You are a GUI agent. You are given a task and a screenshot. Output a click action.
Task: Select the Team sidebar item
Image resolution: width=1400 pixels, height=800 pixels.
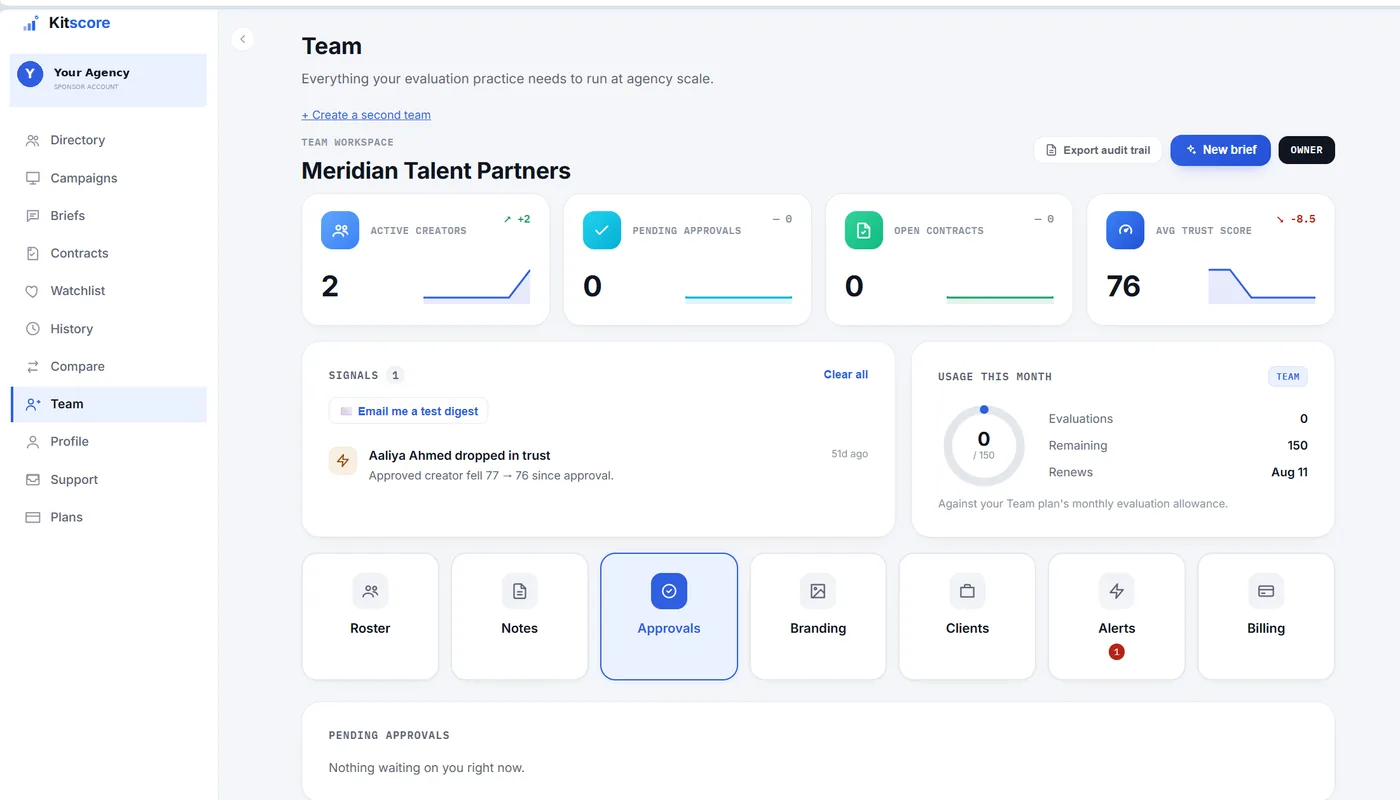108,404
